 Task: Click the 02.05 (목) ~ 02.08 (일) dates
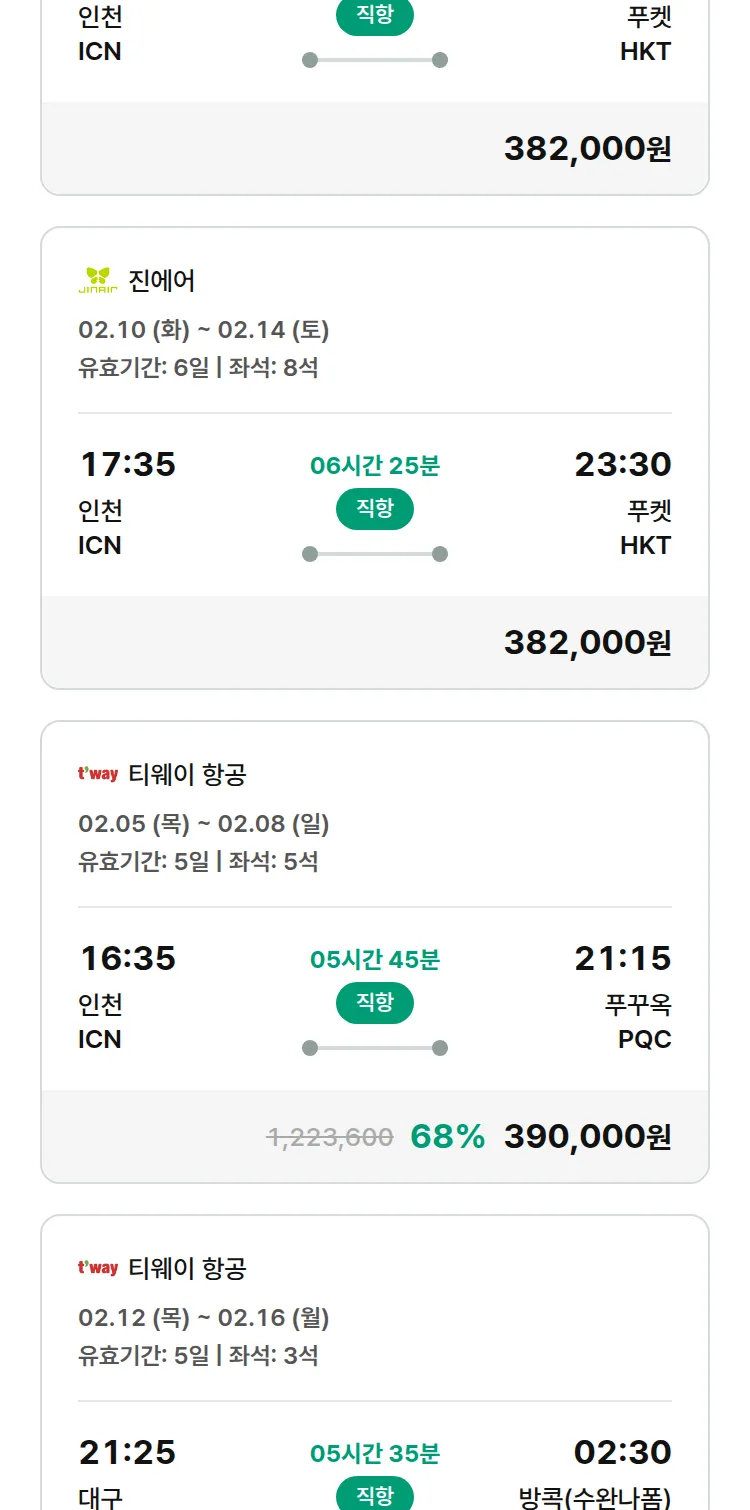tap(204, 824)
